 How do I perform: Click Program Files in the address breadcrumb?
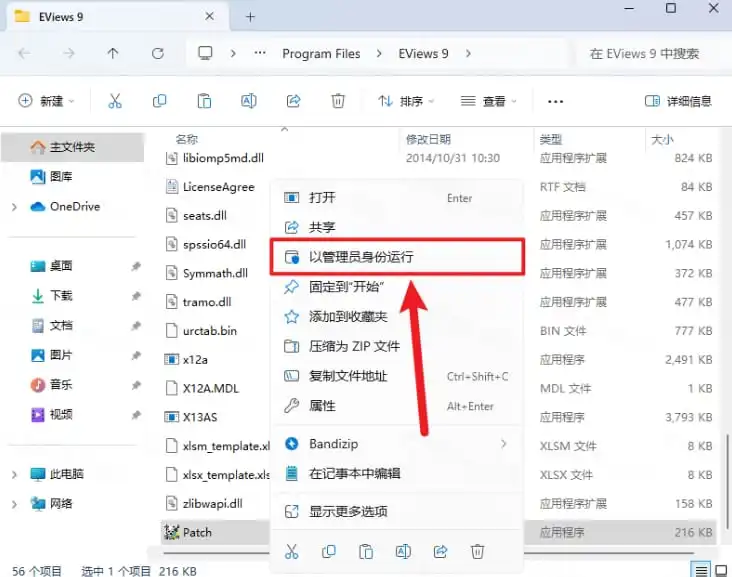click(321, 54)
